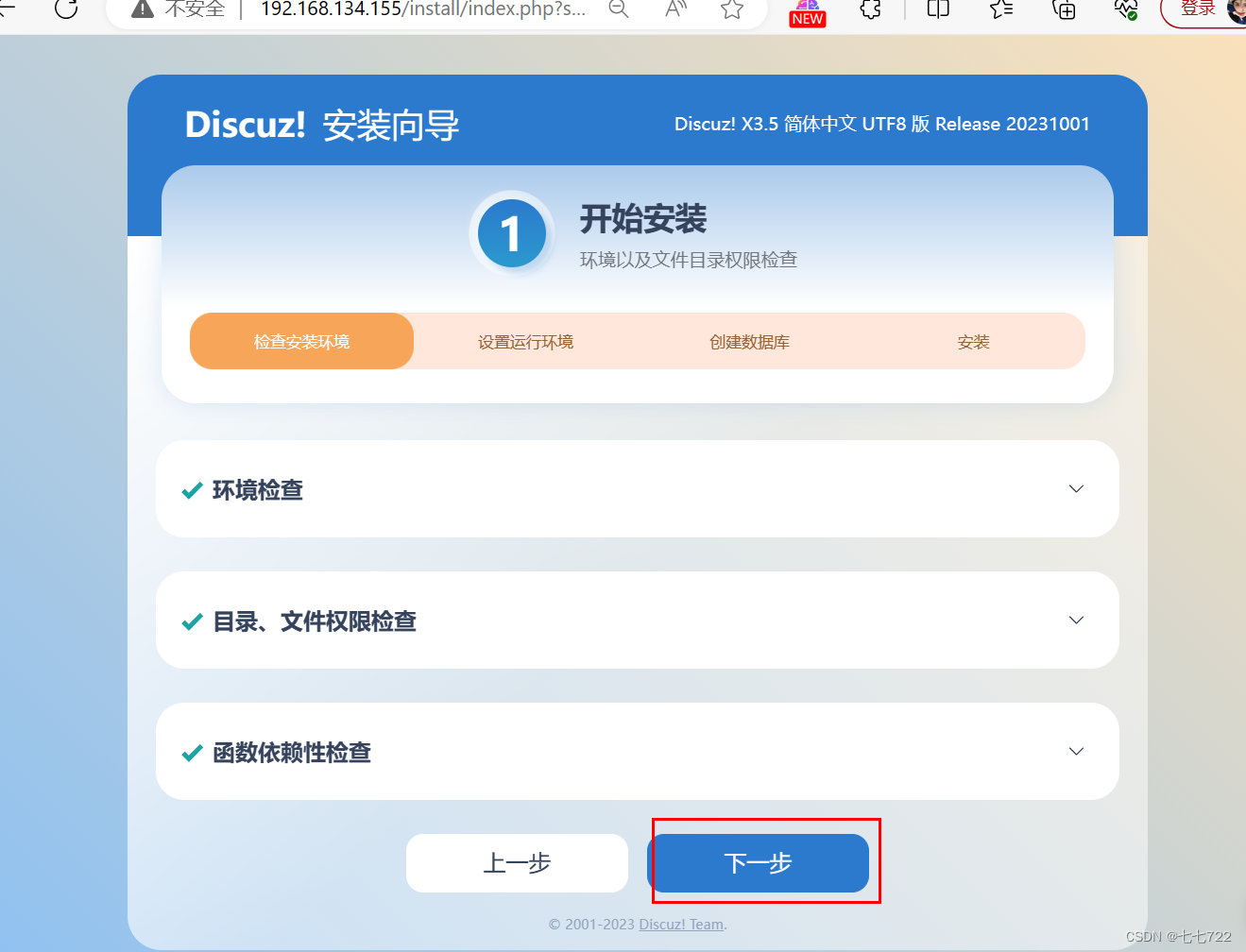Click the check mark beside 环境检查
The width and height of the screenshot is (1246, 952).
(192, 490)
